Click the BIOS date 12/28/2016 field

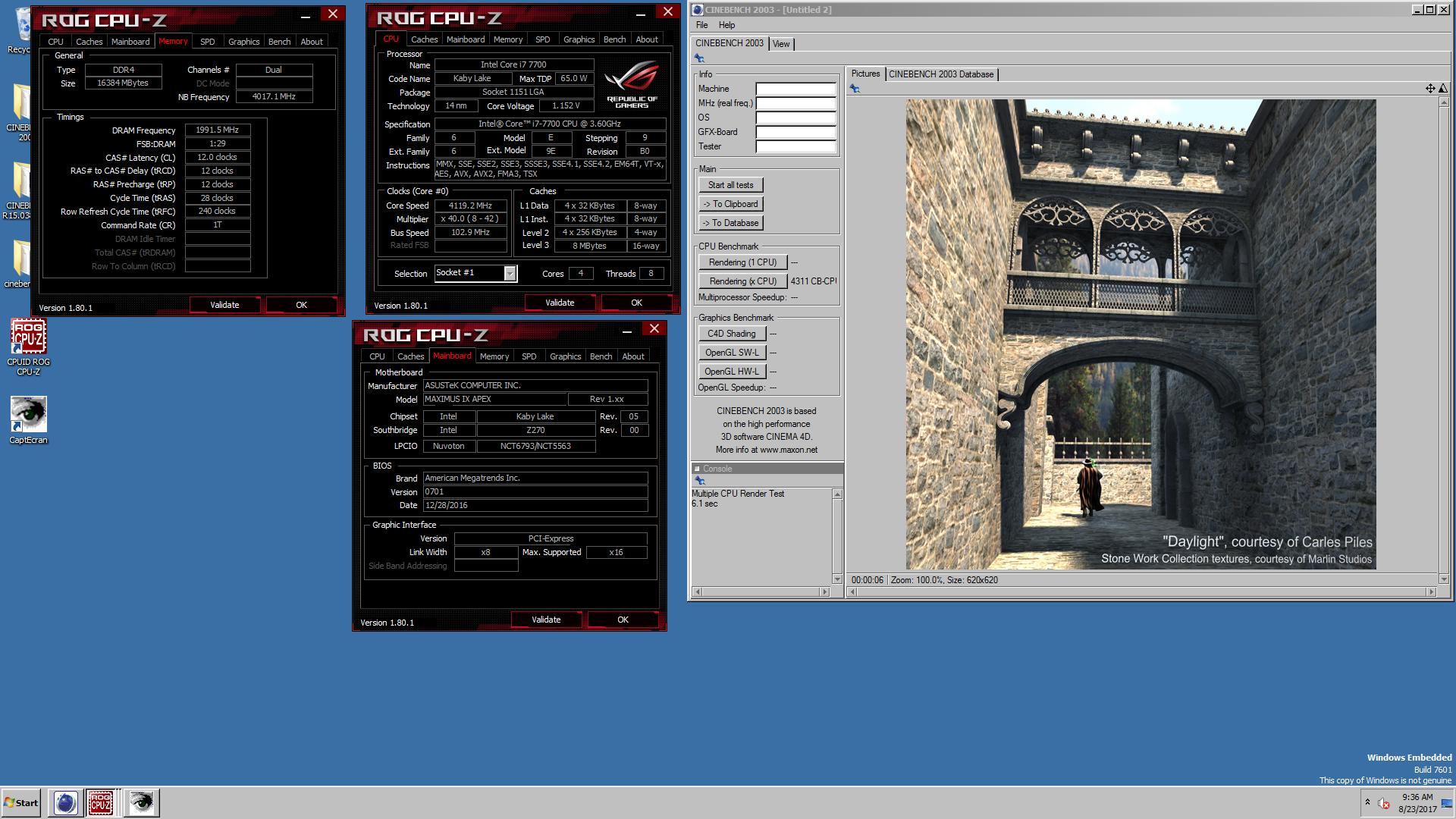click(535, 505)
